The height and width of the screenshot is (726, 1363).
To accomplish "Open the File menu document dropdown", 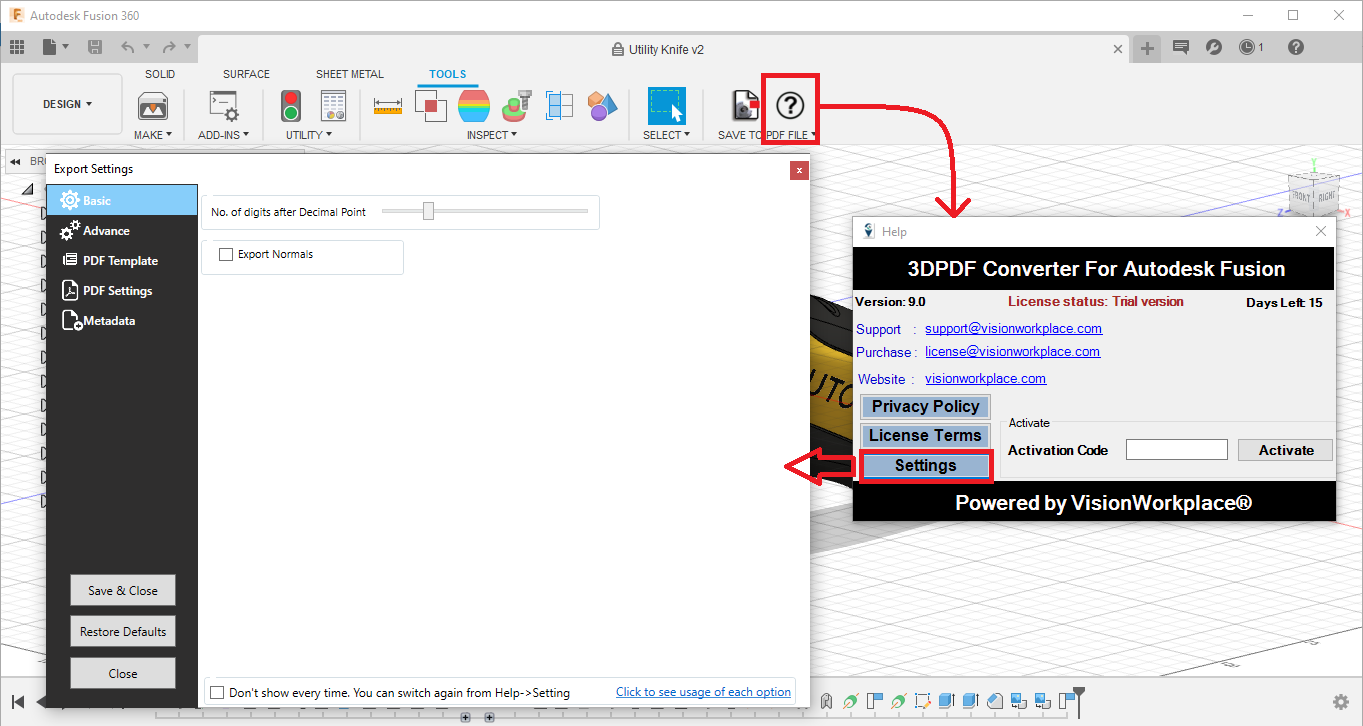I will (x=56, y=47).
